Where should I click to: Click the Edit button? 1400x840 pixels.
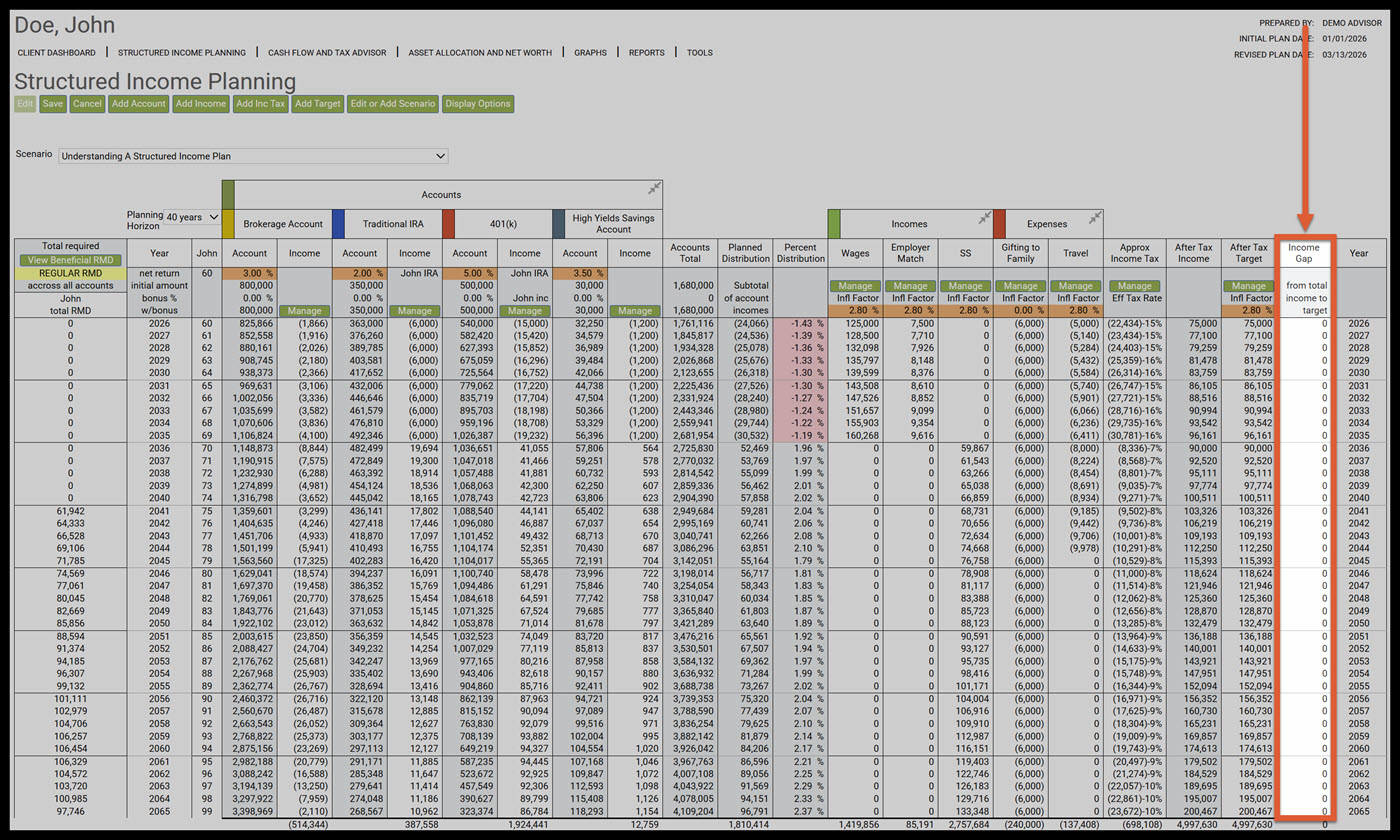25,103
